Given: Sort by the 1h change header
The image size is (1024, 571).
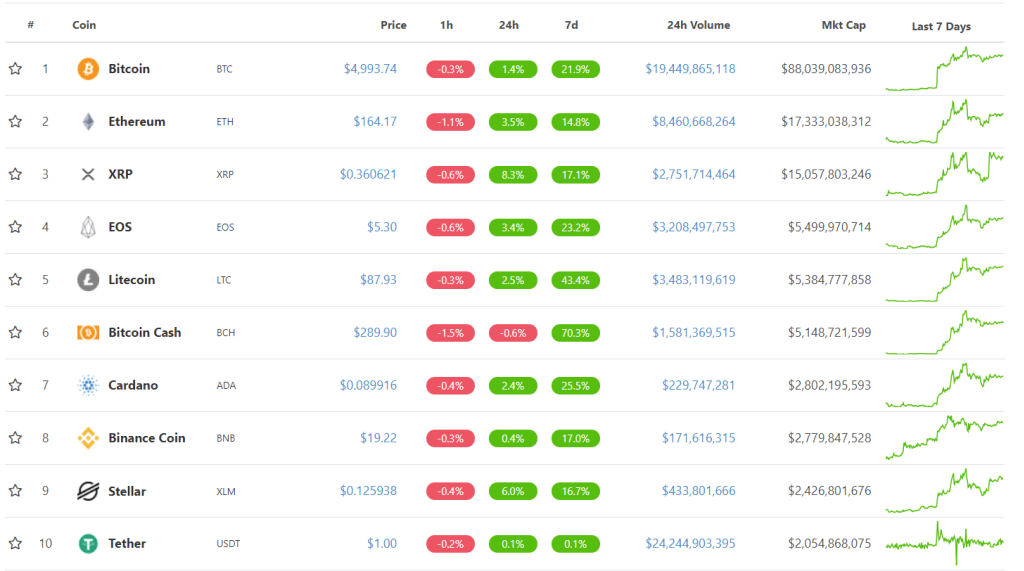Looking at the screenshot, I should point(447,25).
